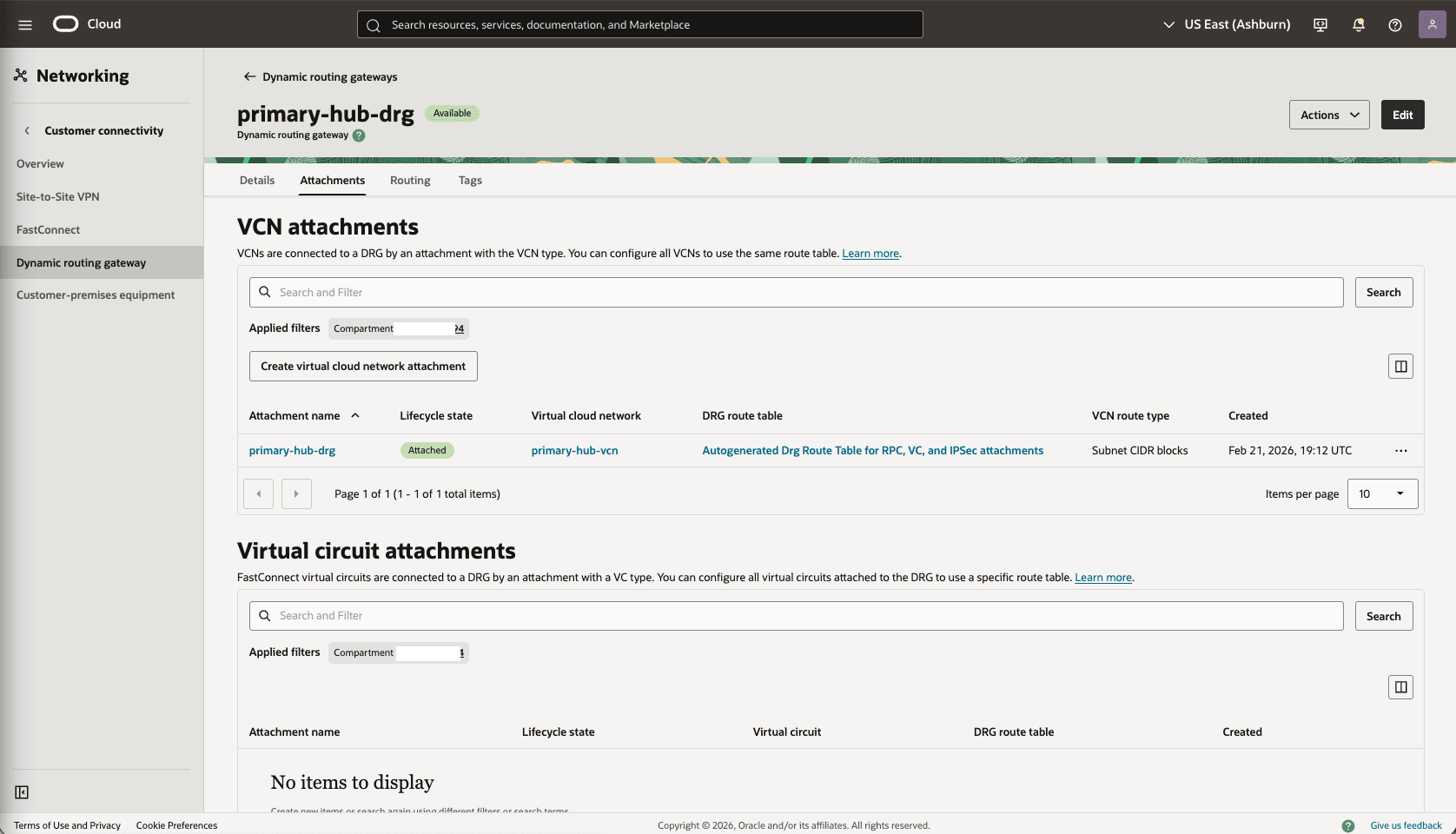Open column manager for VCN attachments table

[1400, 366]
